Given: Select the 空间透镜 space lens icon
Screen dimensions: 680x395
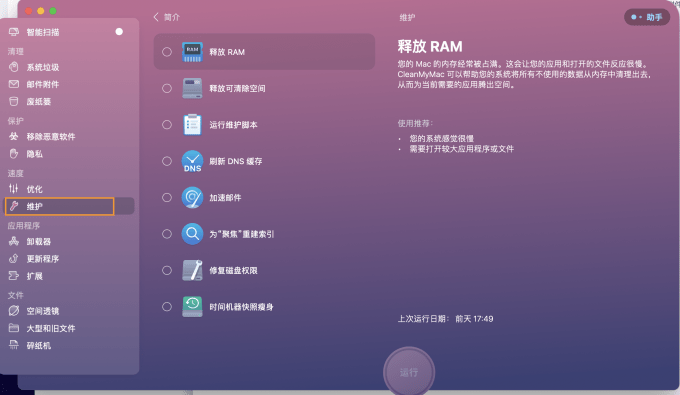Looking at the screenshot, I should pyautogui.click(x=14, y=310).
